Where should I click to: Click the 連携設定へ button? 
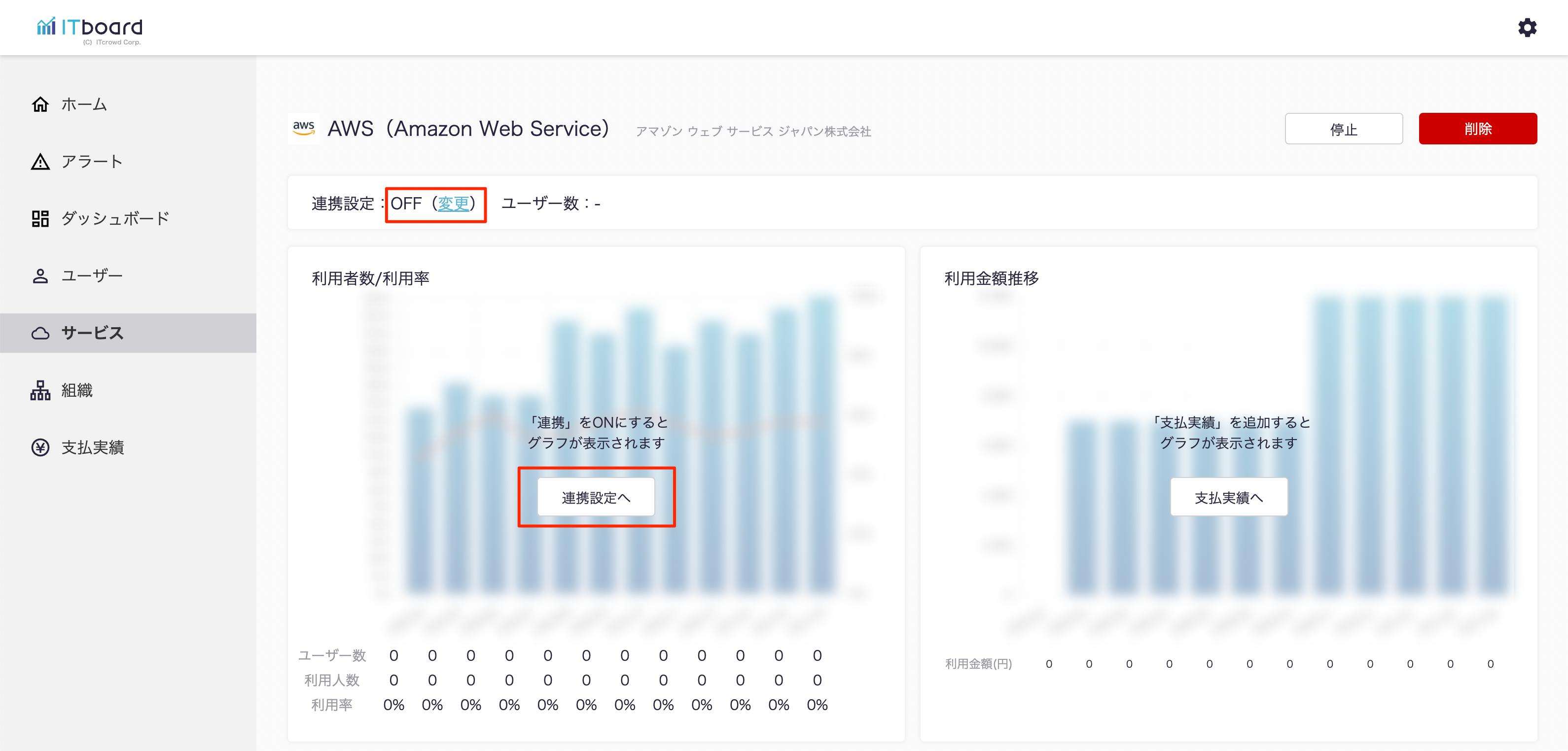595,497
